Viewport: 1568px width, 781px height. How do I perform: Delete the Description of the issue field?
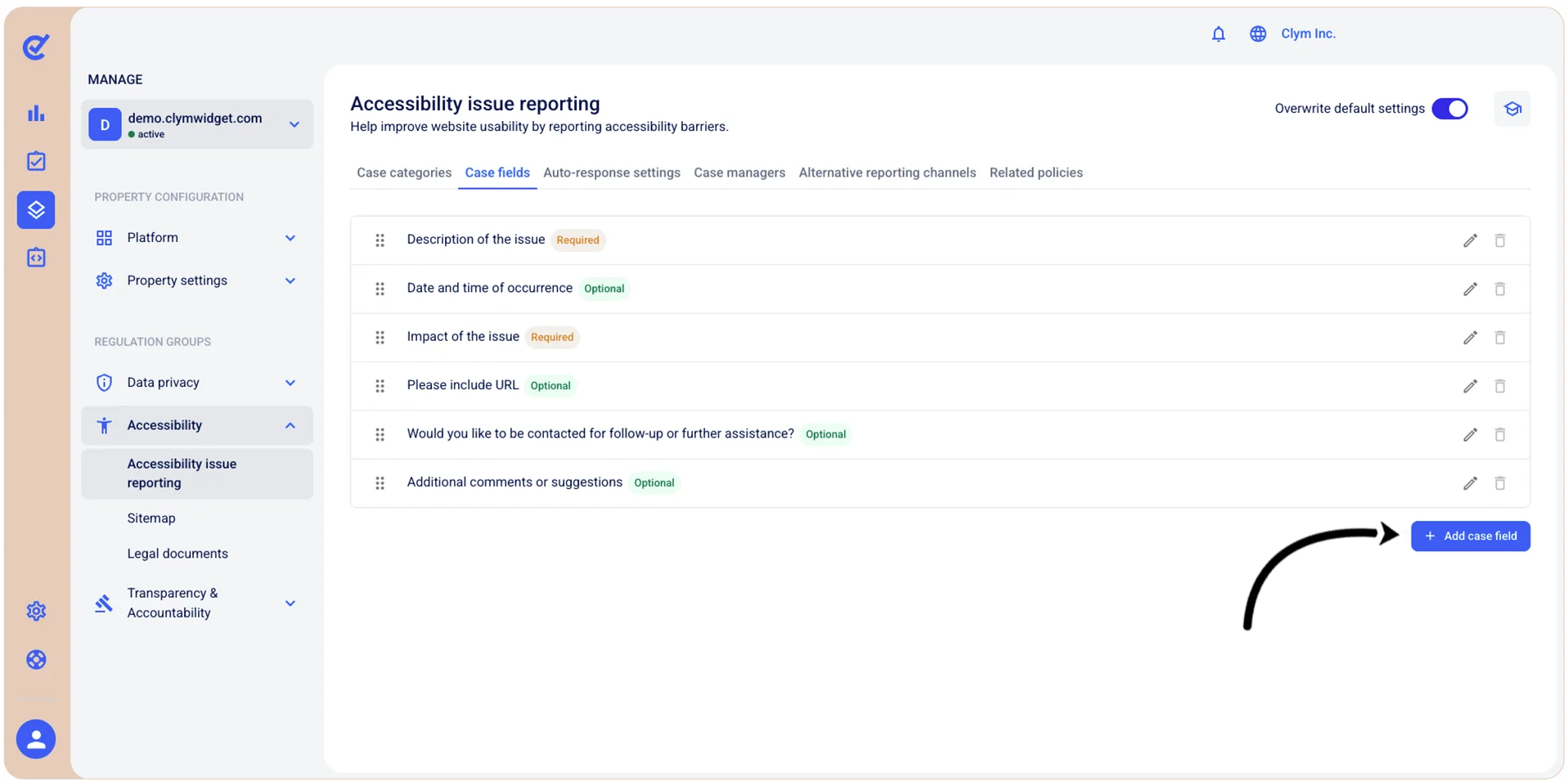click(1499, 240)
